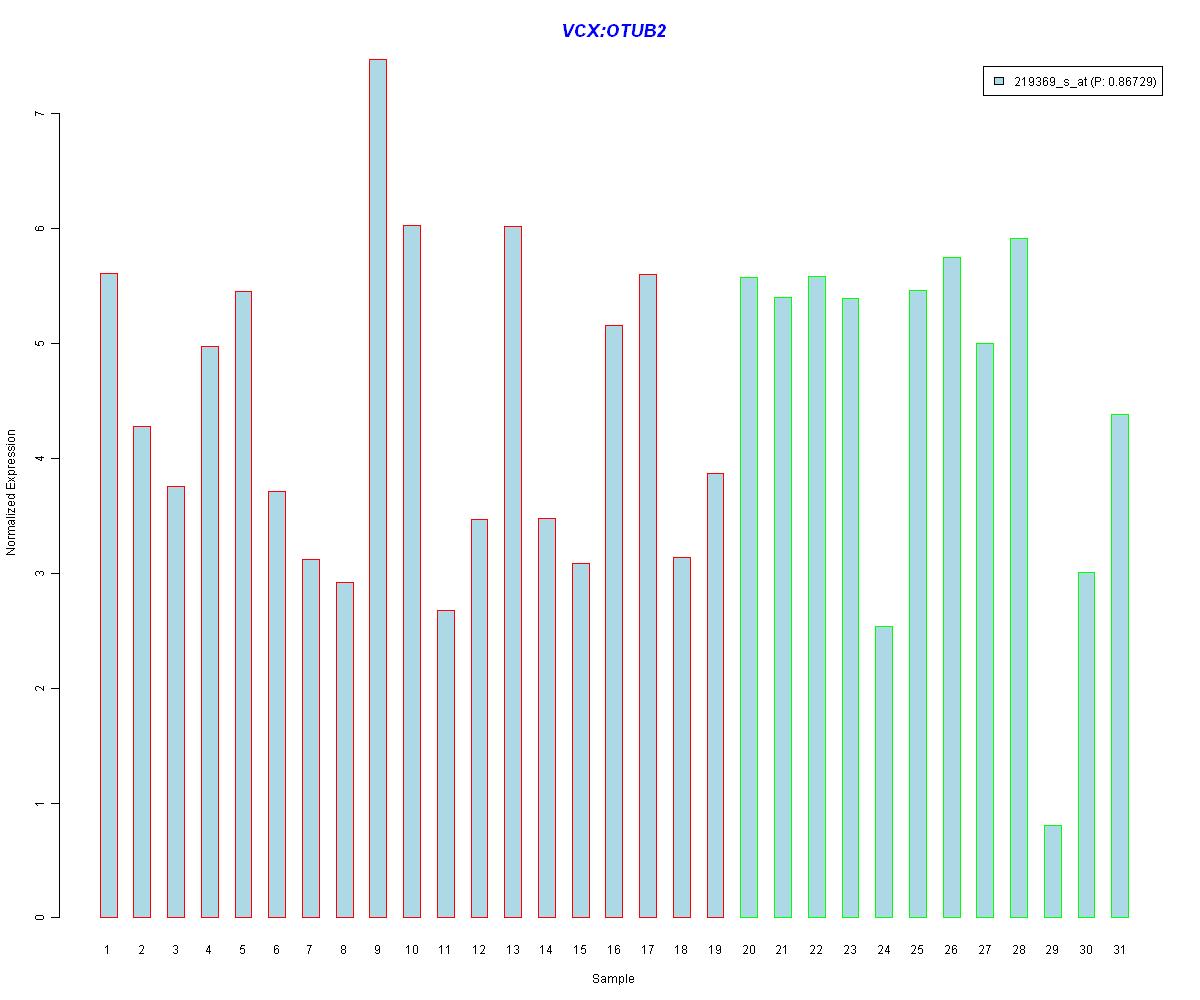Click x-axis sample label 9

pos(378,950)
